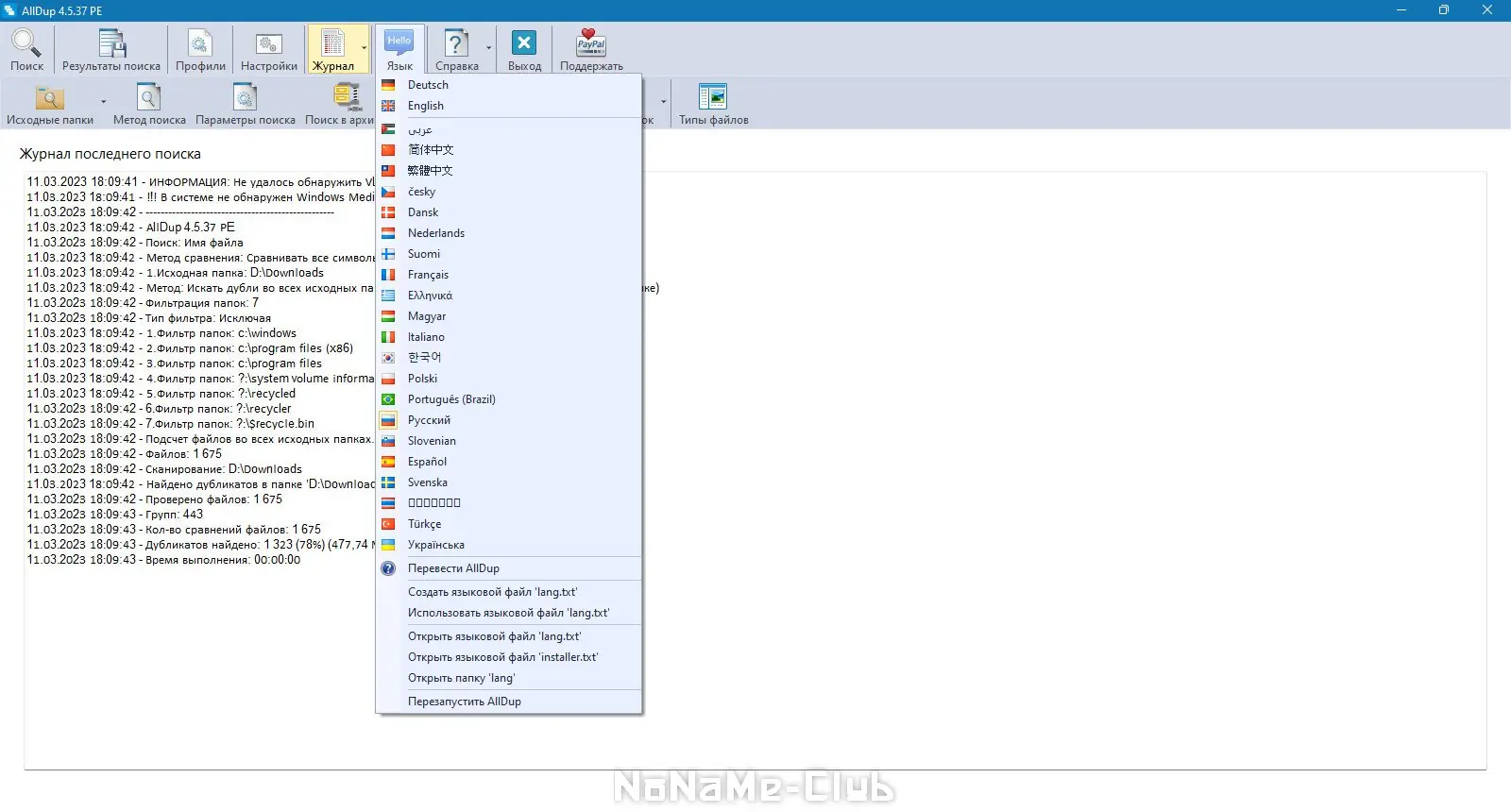Select Українська language
Image resolution: width=1511 pixels, height=812 pixels.
(509, 545)
